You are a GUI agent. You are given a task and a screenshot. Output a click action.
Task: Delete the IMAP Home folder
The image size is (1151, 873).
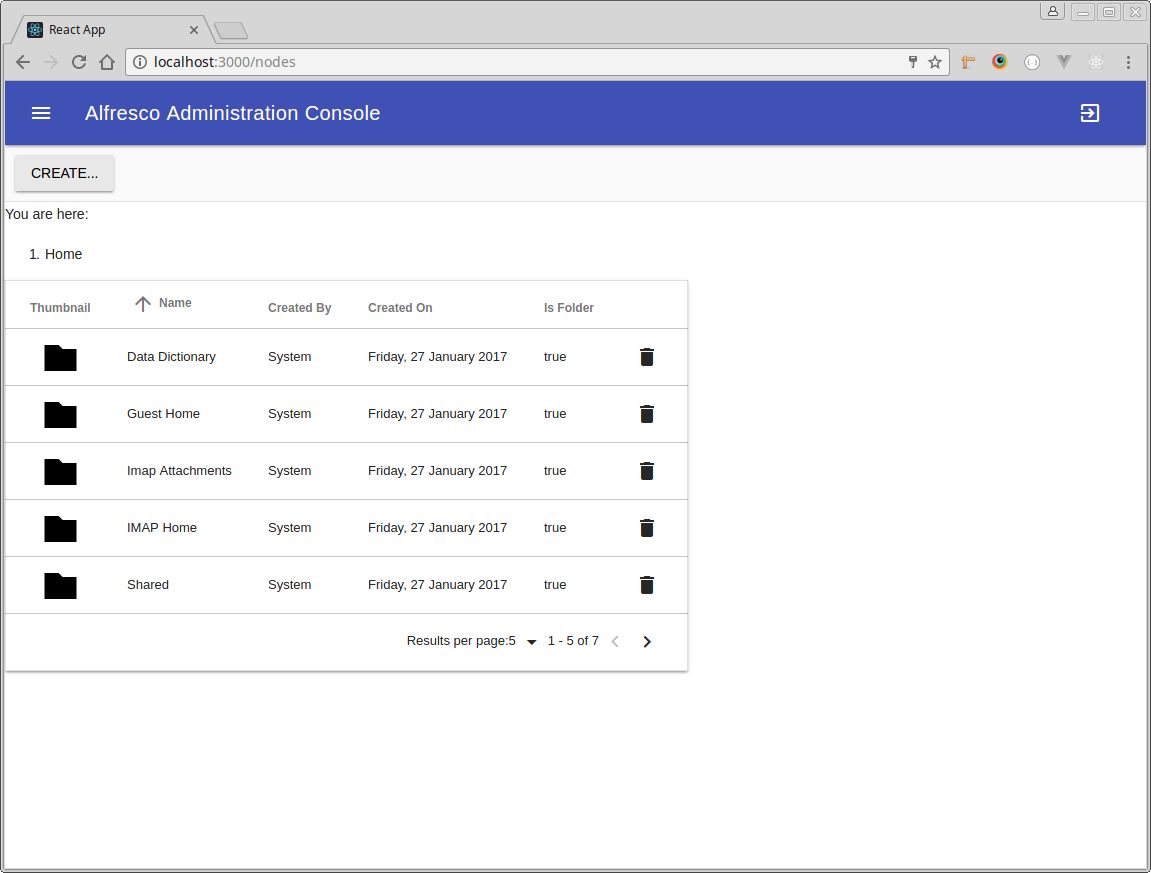(x=647, y=528)
